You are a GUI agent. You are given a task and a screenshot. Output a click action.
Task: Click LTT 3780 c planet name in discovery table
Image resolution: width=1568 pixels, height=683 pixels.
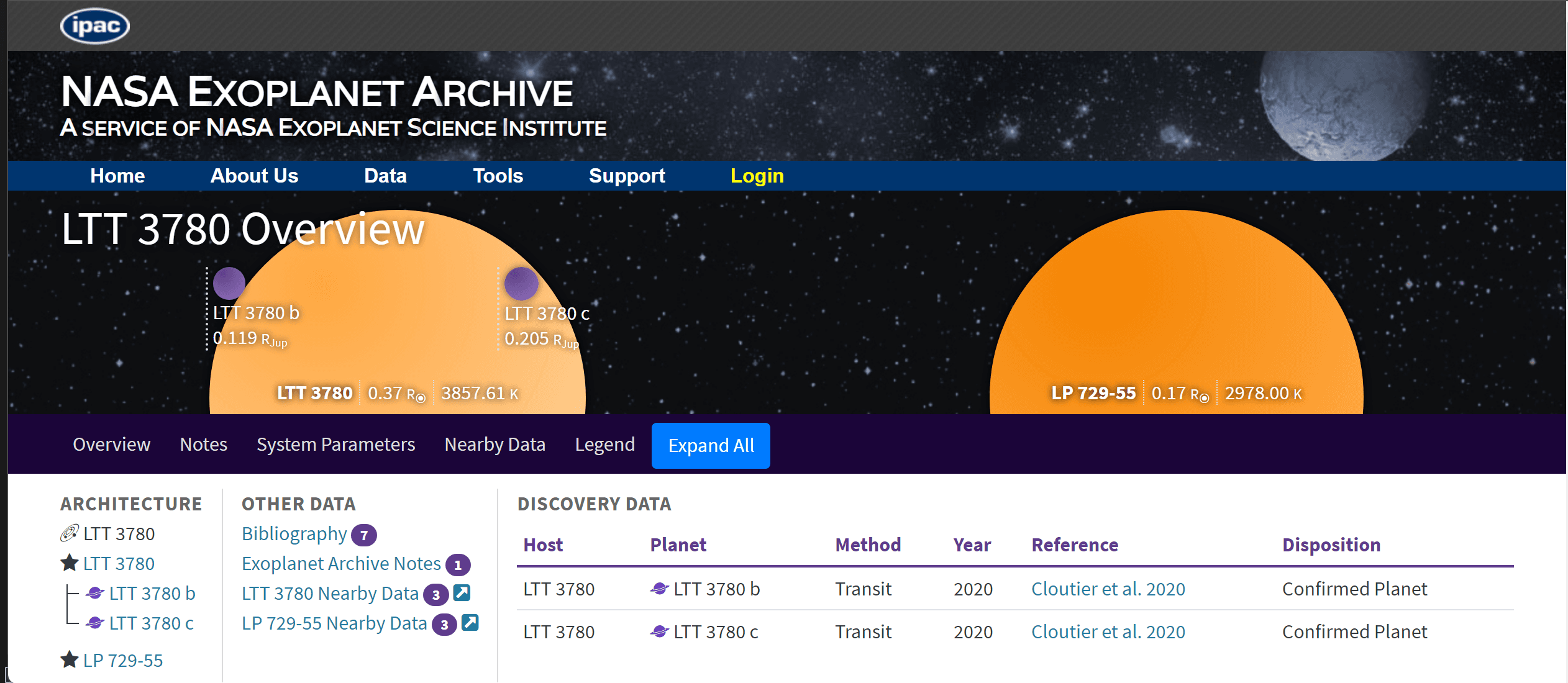716,632
